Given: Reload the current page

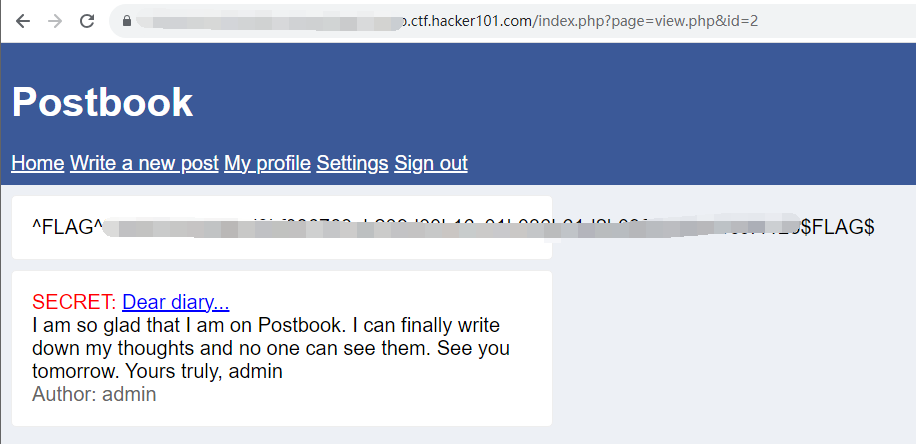Looking at the screenshot, I should [87, 21].
